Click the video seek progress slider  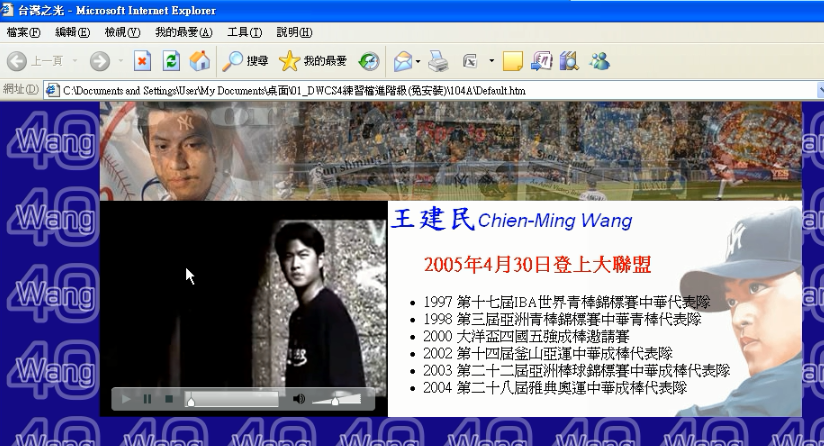point(232,400)
